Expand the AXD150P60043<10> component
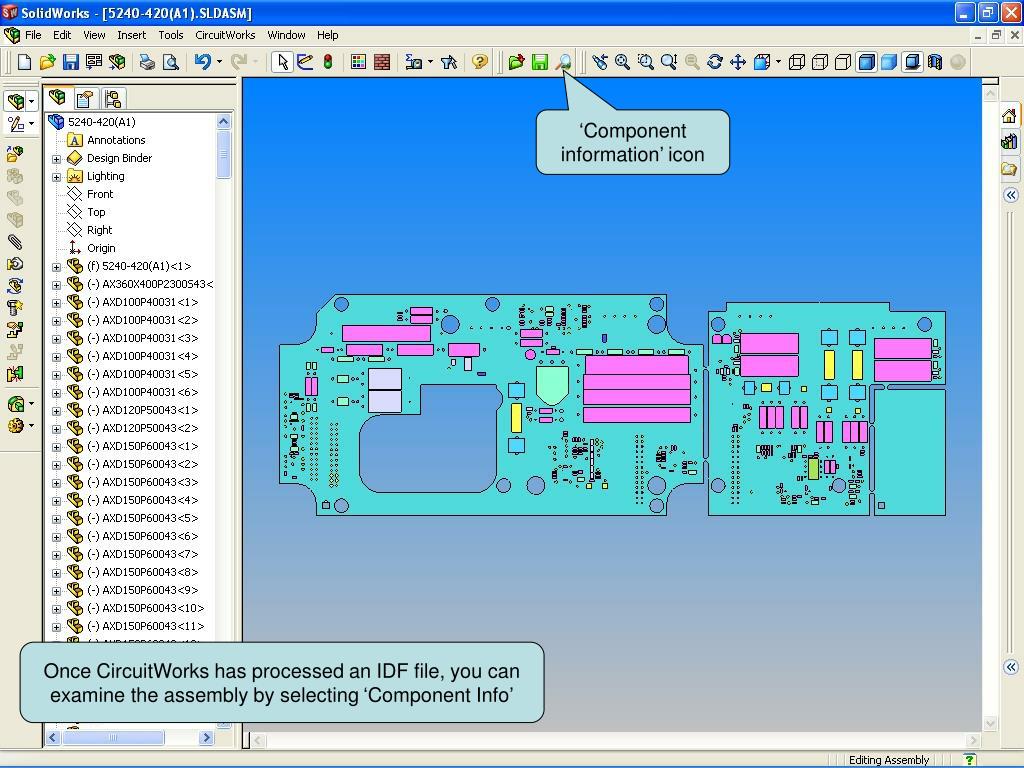The image size is (1024, 768). 56,609
